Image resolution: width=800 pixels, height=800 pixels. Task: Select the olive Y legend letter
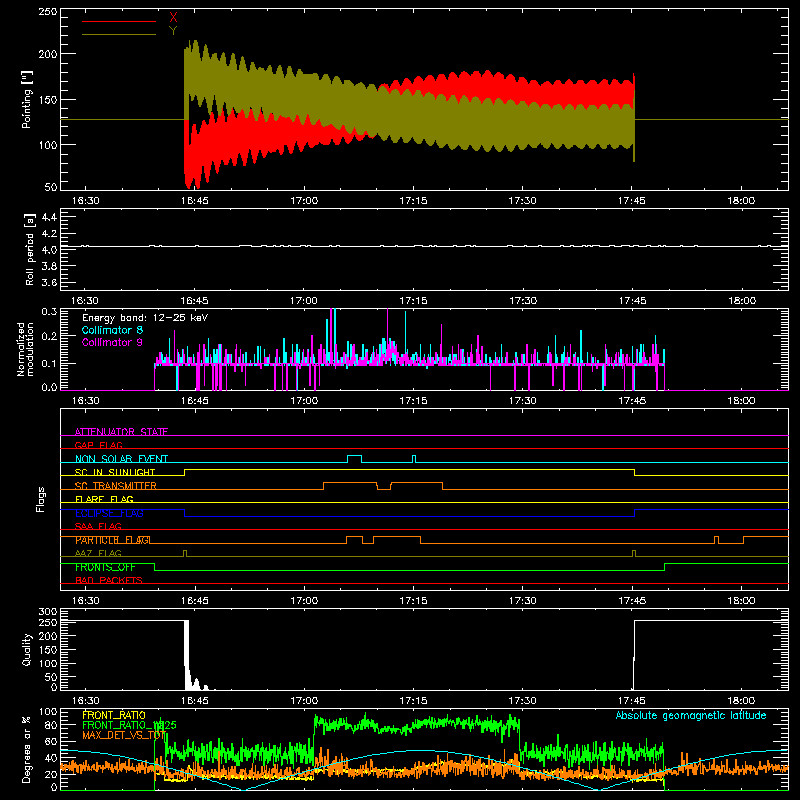pyautogui.click(x=173, y=31)
